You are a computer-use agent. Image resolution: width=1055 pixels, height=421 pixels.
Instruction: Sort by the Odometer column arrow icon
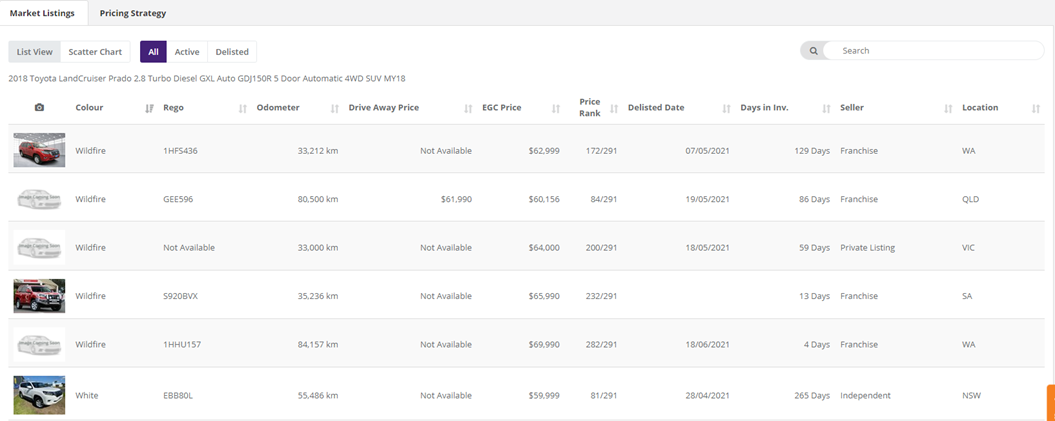pos(334,108)
